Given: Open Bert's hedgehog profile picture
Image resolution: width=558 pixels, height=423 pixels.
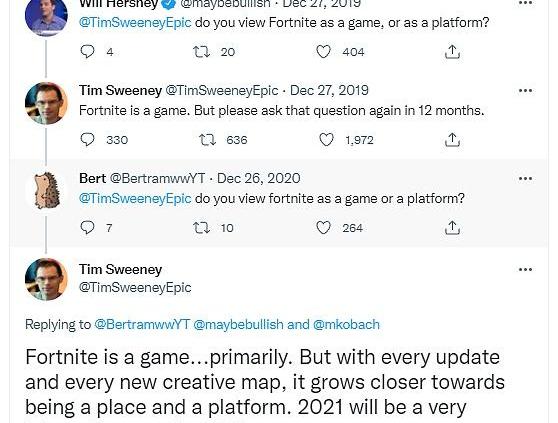Looking at the screenshot, I should pos(46,190).
